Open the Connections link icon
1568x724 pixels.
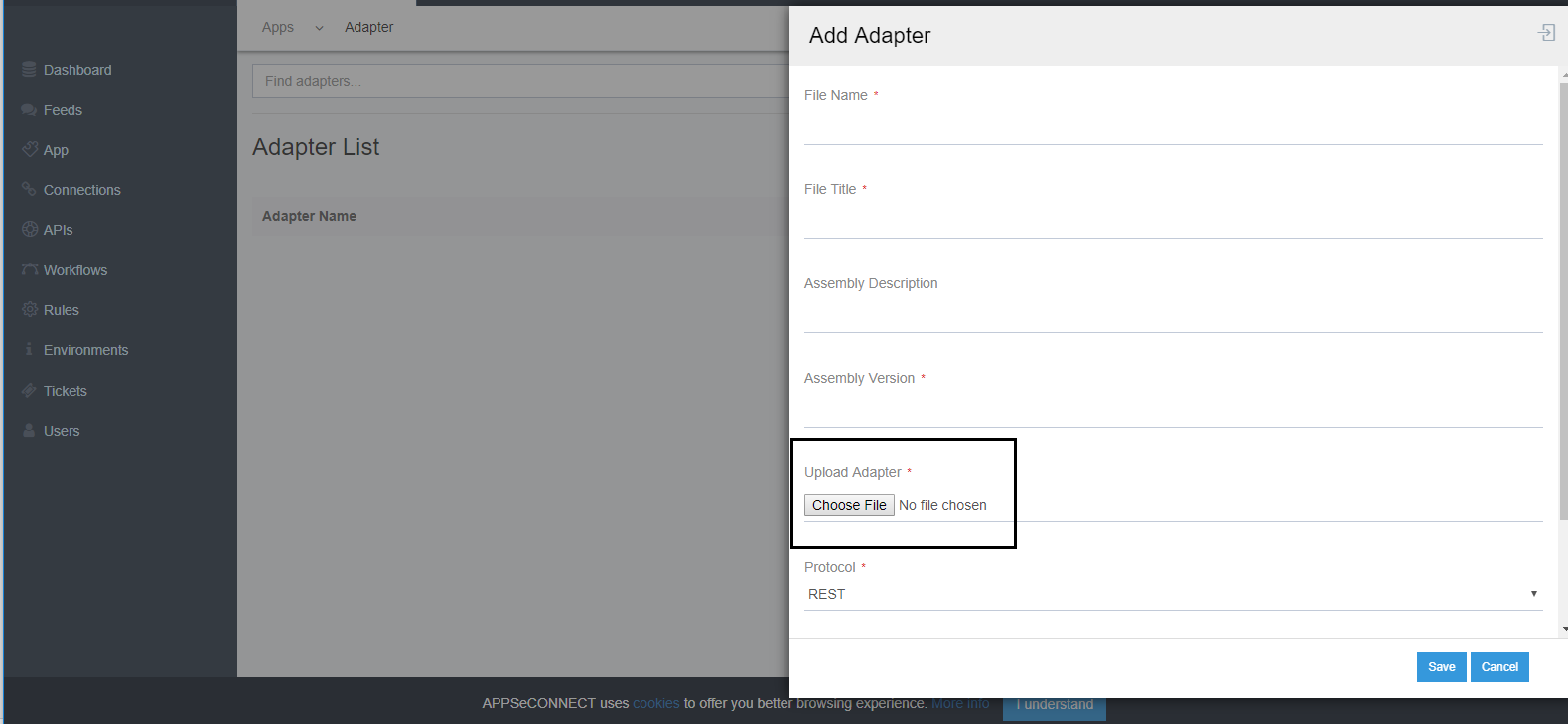coord(29,190)
